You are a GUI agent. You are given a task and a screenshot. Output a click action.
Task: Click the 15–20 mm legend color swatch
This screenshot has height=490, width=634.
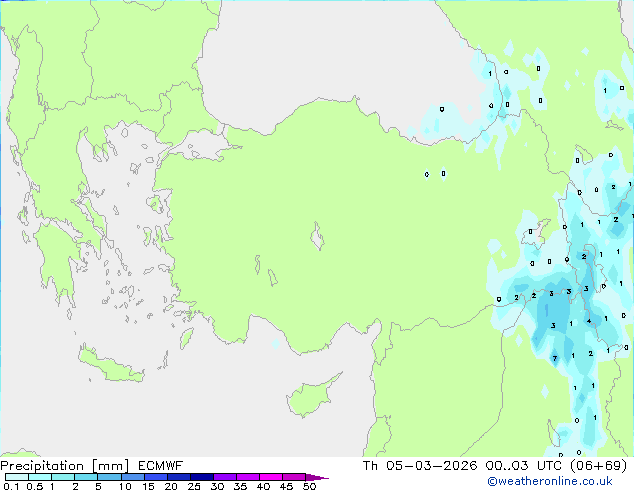[x=155, y=477]
